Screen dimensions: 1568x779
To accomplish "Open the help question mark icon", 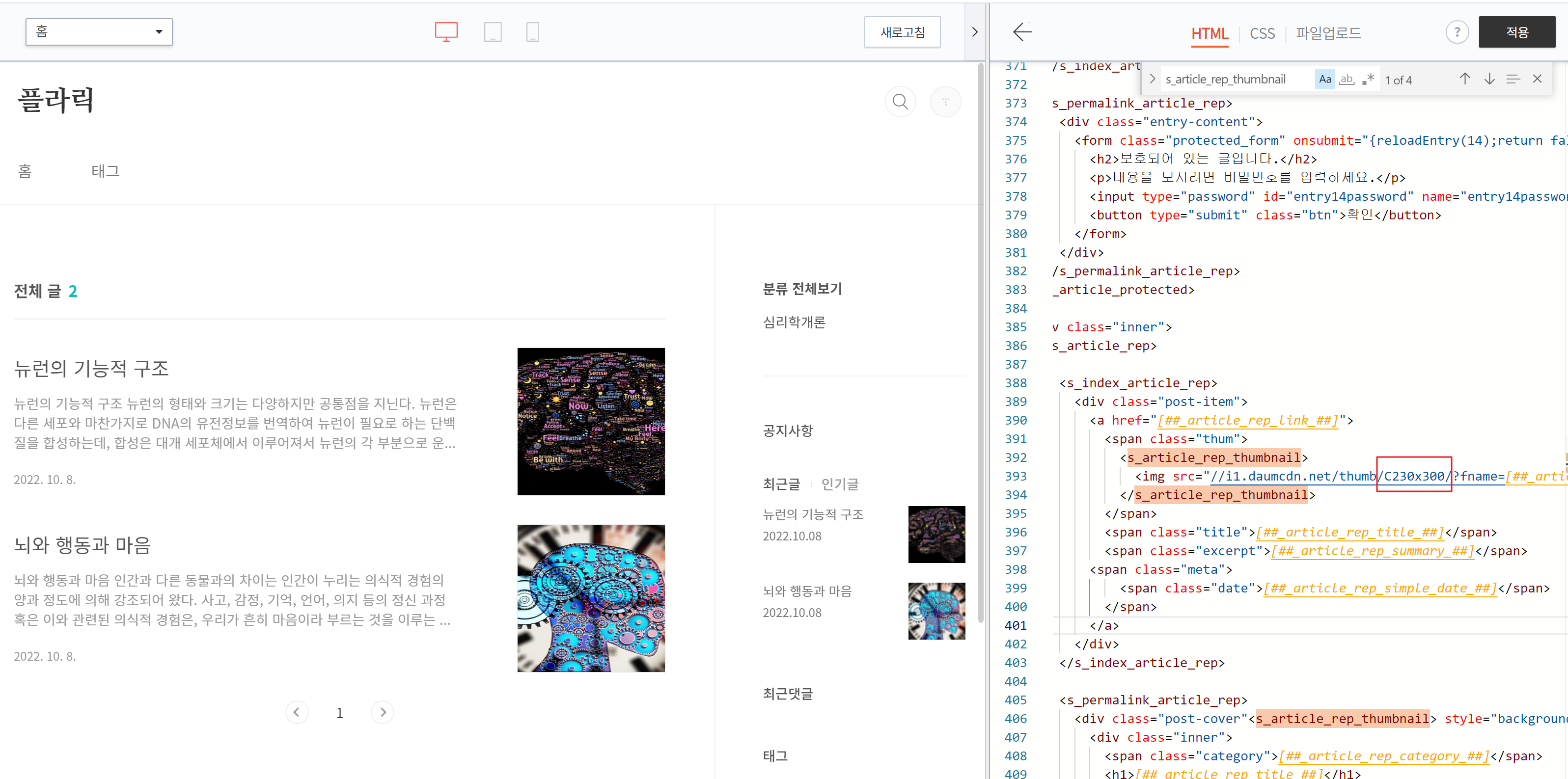I will pos(1456,32).
